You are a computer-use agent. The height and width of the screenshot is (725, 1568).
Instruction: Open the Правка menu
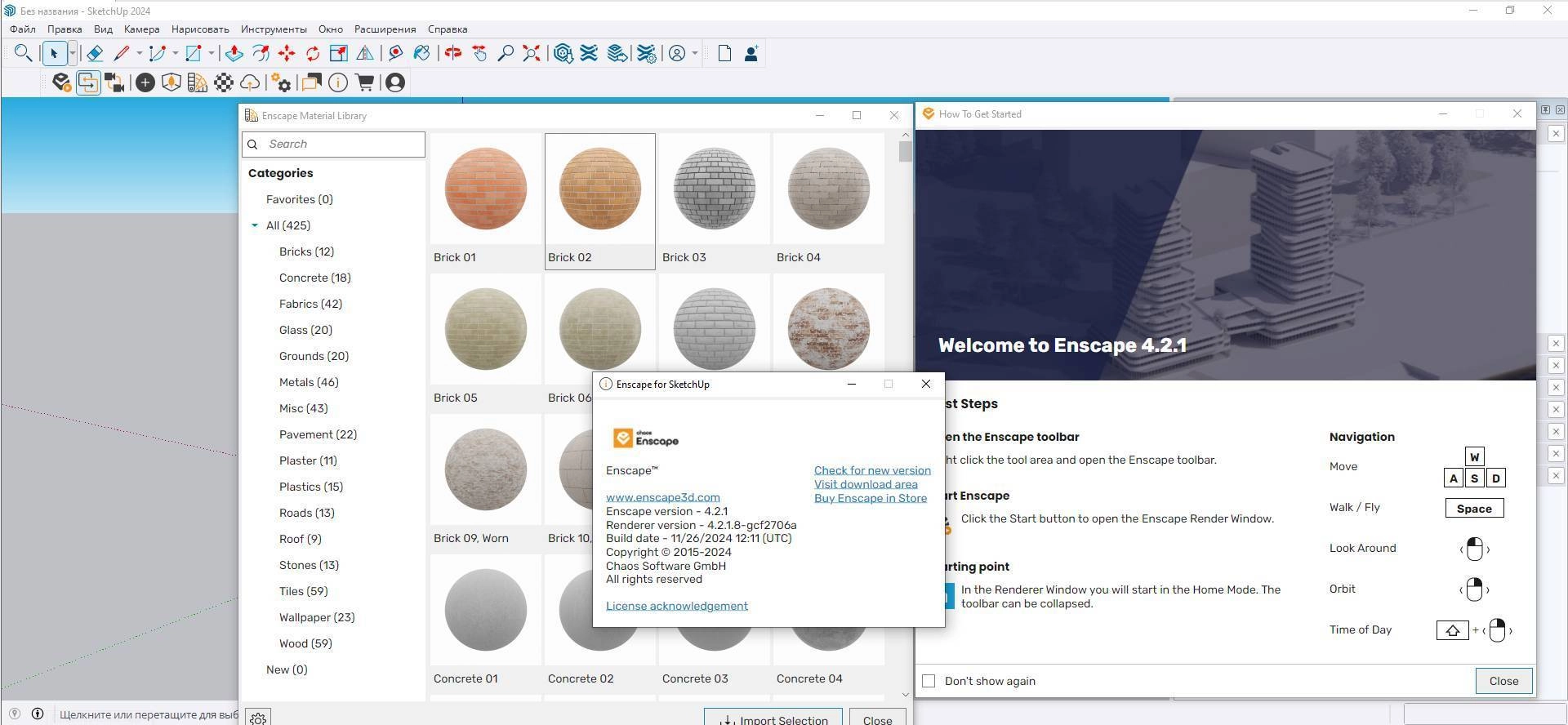click(65, 29)
